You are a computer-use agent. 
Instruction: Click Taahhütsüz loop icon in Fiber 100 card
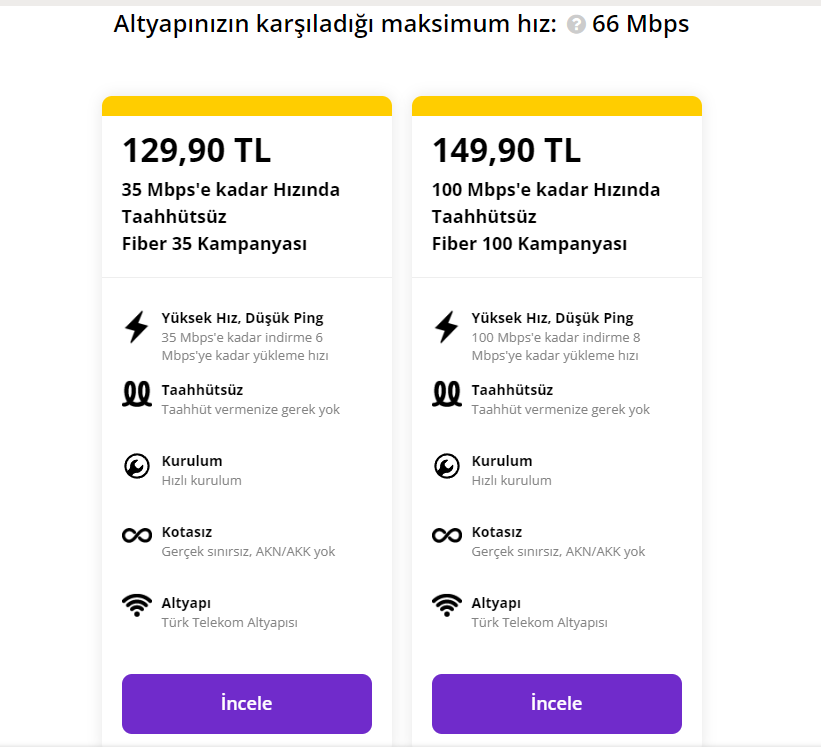click(x=447, y=395)
